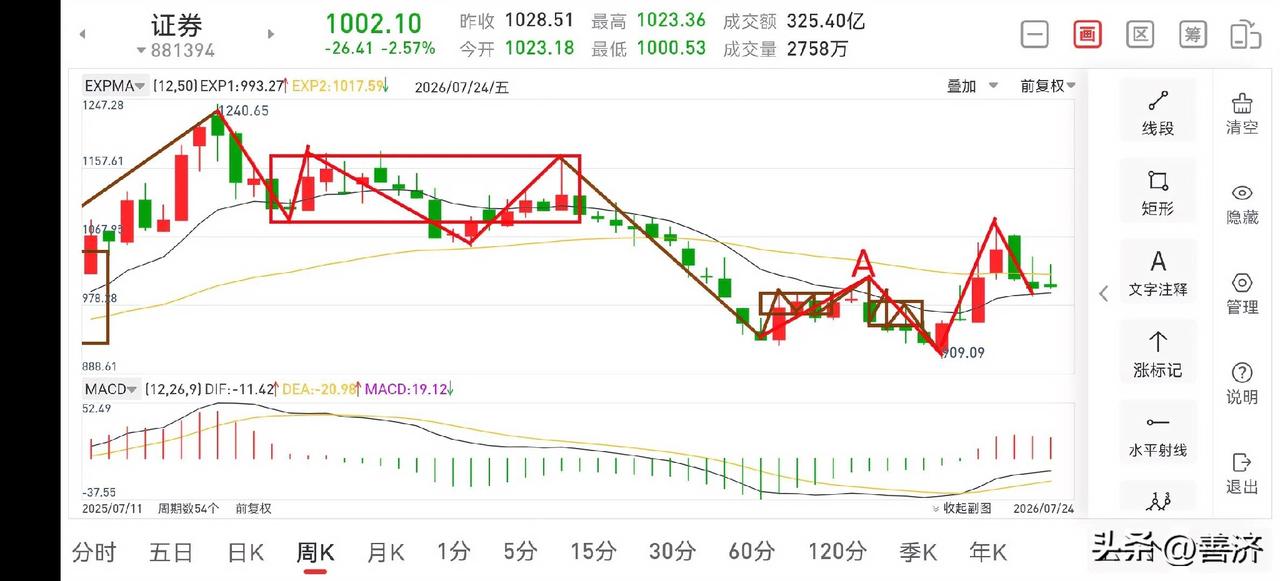Switch to 30分 chart tab
Viewport: 1280px width, 581px height.
(672, 551)
